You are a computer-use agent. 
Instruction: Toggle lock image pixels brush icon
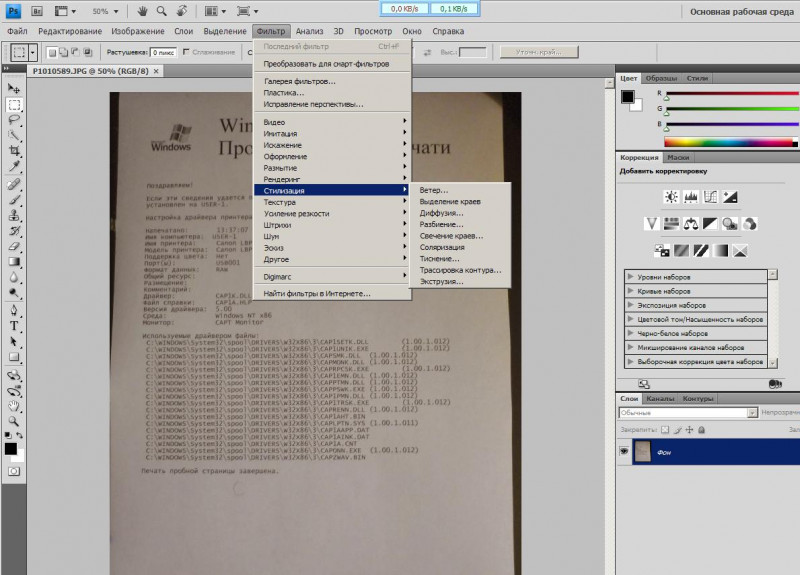[x=677, y=430]
